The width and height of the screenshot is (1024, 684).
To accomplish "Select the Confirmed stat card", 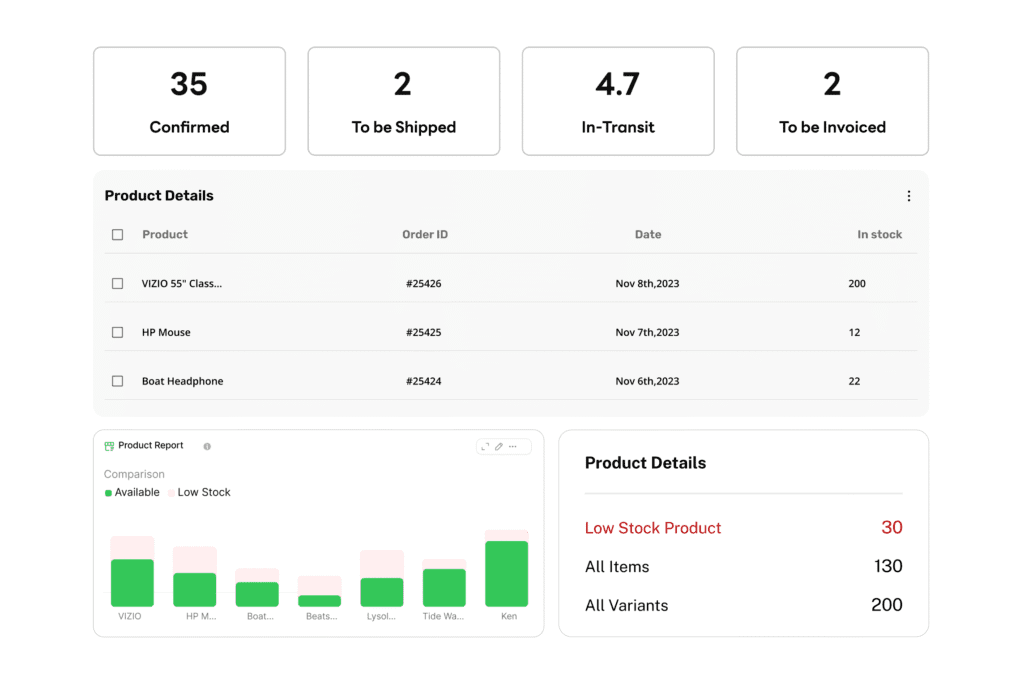I will [x=189, y=100].
